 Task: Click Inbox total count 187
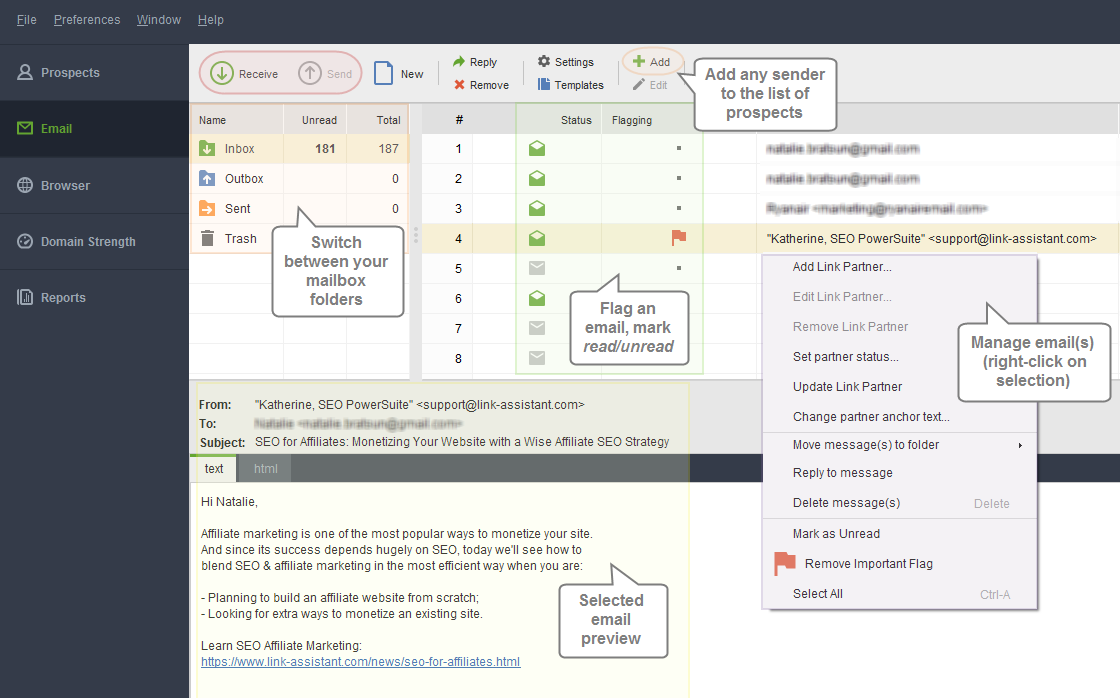click(x=389, y=149)
